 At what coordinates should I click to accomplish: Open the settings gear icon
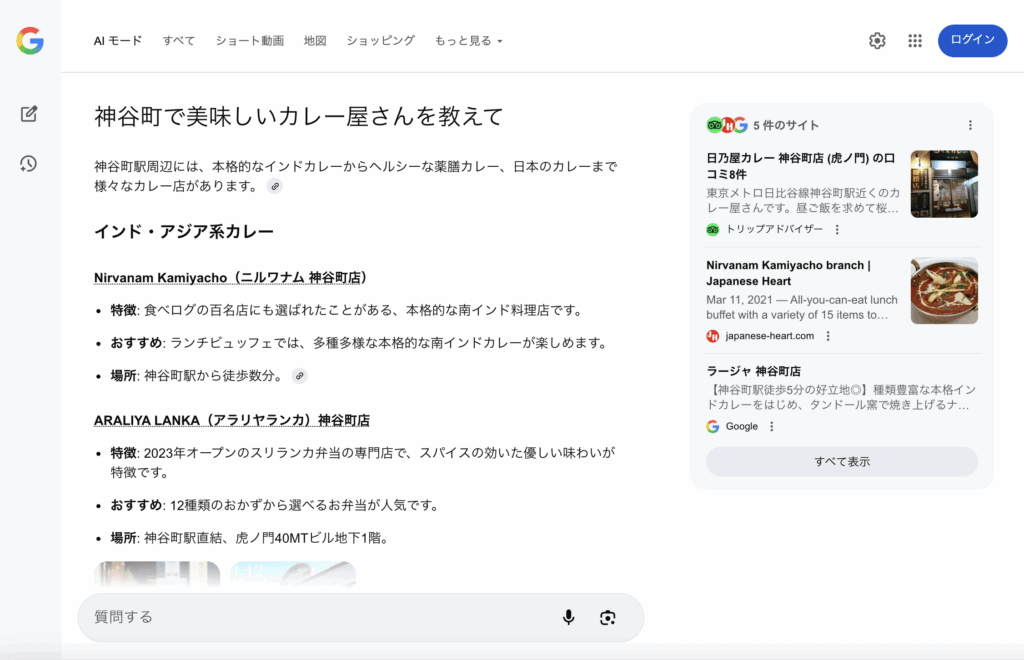877,41
